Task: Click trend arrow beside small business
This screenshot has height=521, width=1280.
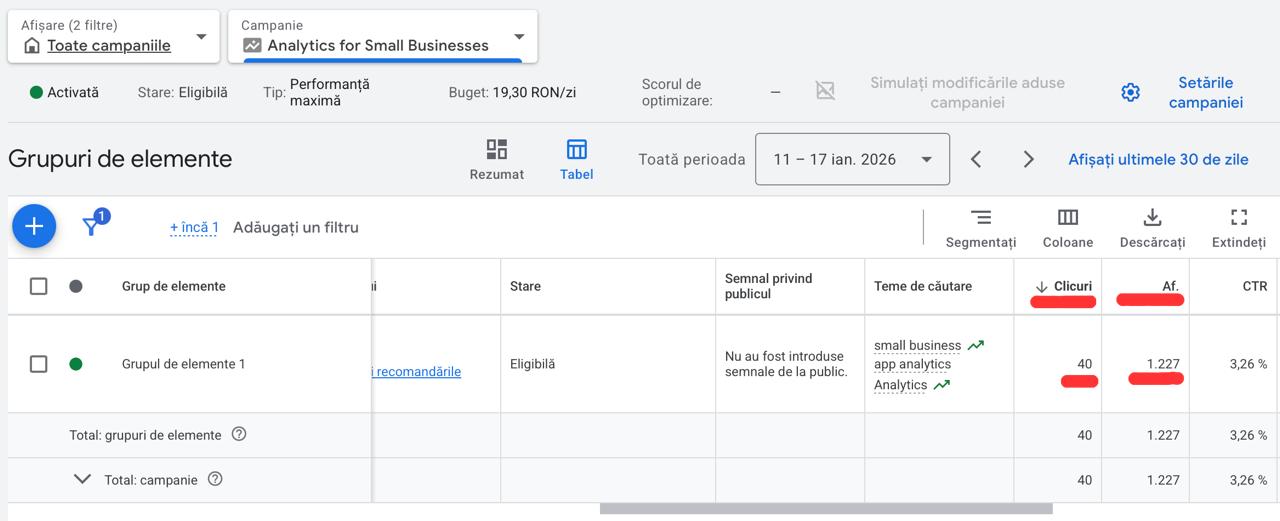Action: 975,345
